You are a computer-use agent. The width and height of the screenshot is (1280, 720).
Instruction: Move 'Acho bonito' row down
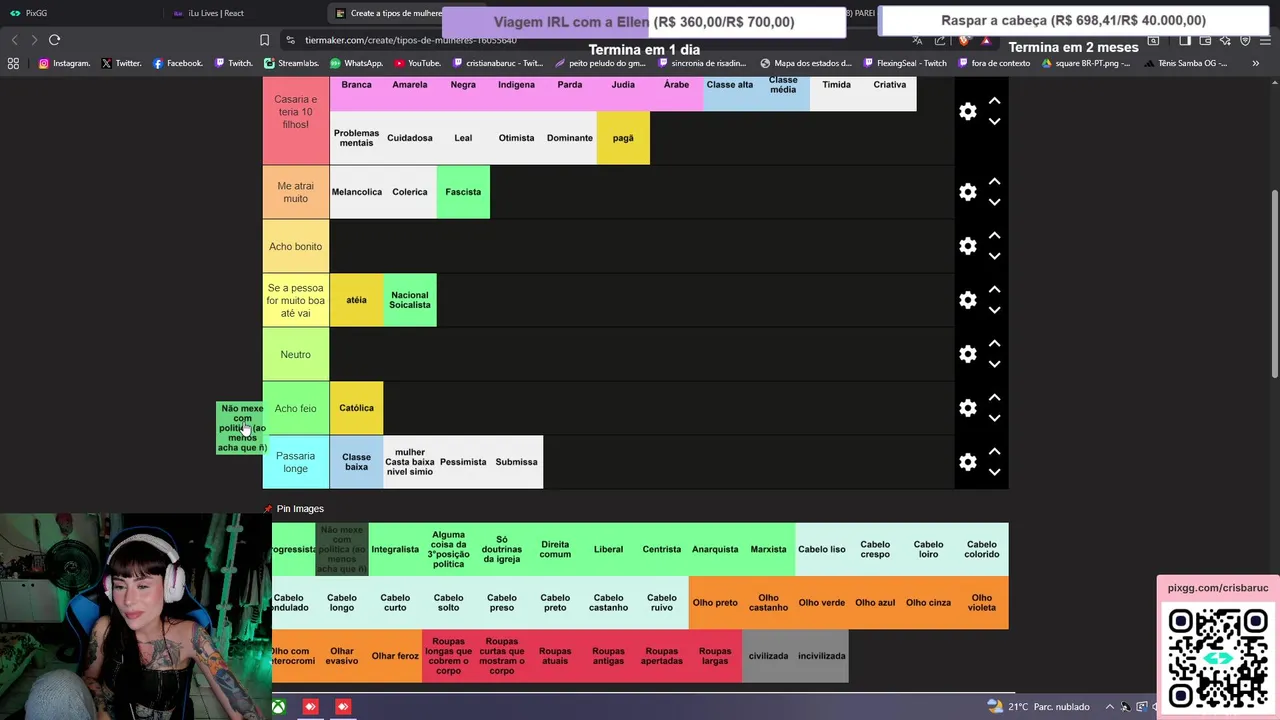click(994, 256)
